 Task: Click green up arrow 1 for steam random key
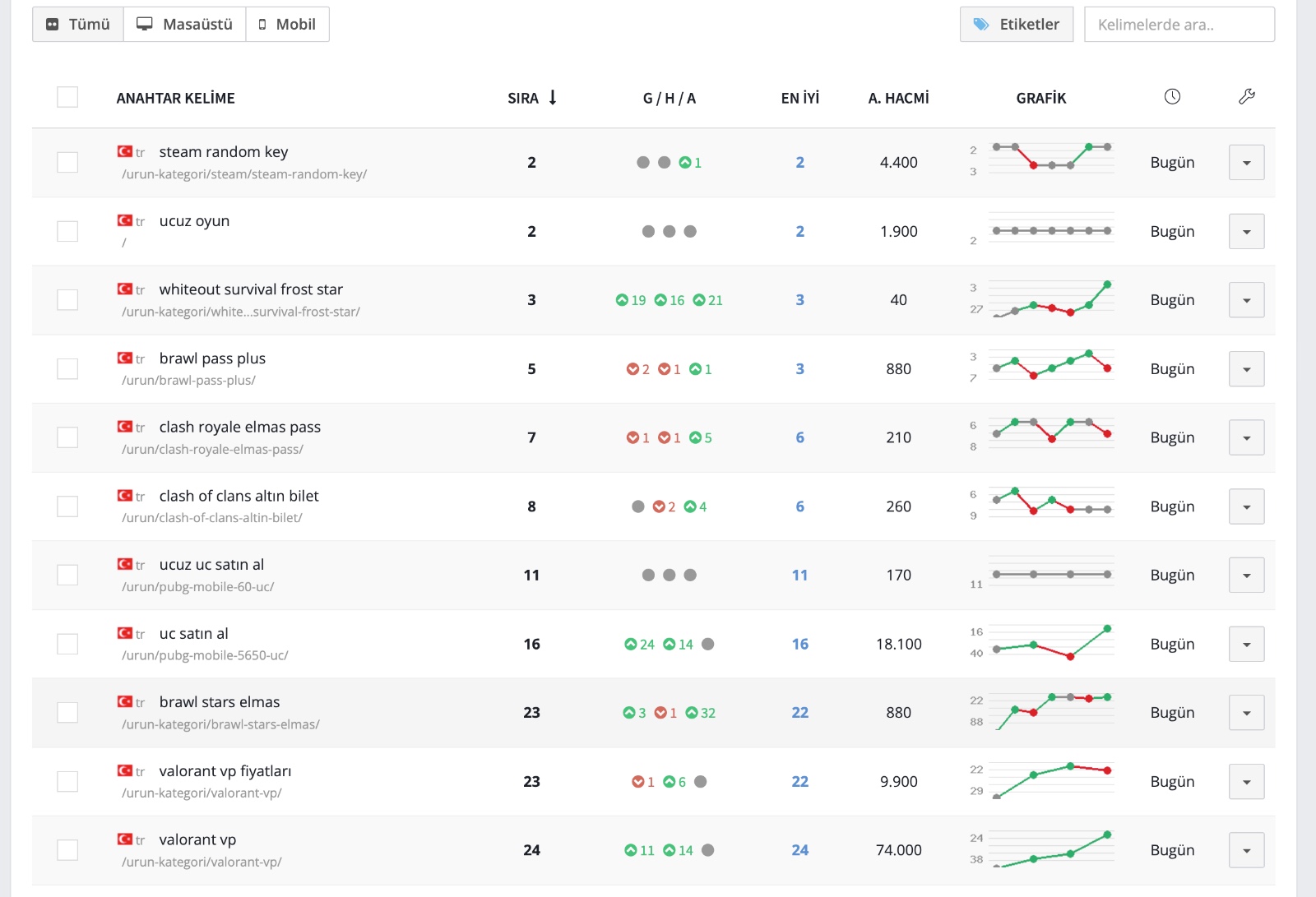pyautogui.click(x=690, y=163)
